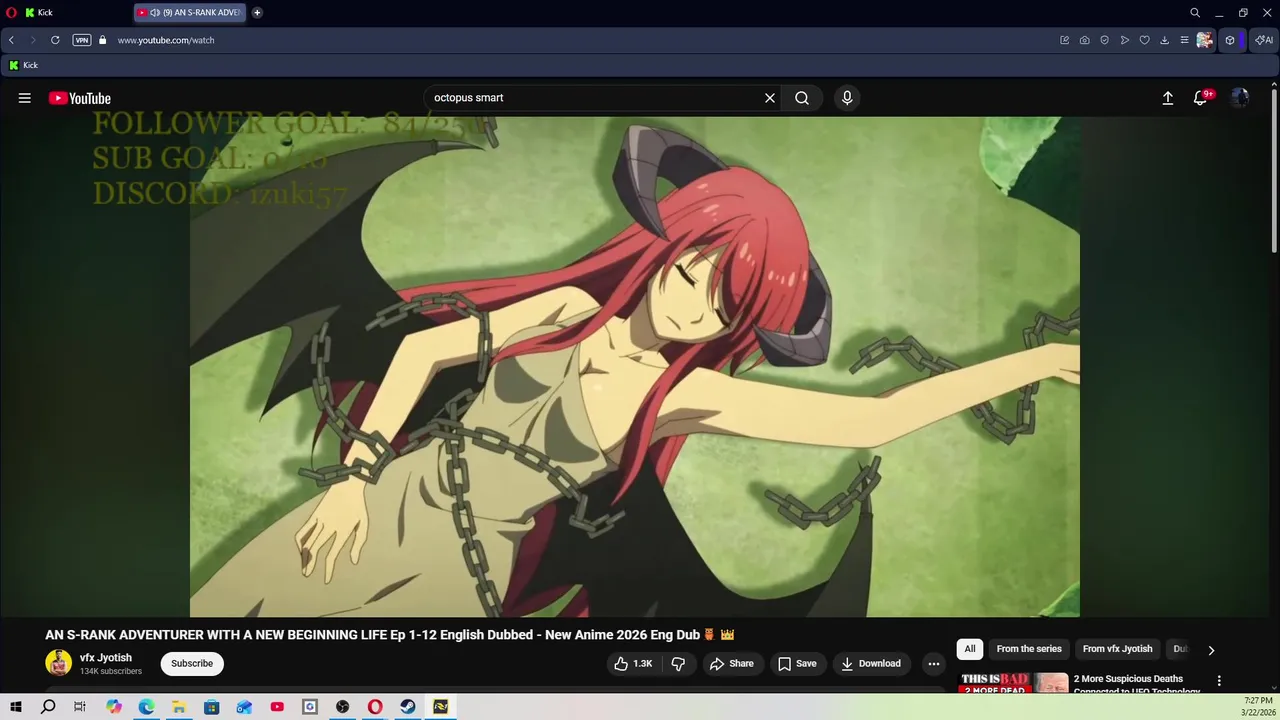Open Windows taskbar search
This screenshot has width=1280, height=720.
(48, 707)
